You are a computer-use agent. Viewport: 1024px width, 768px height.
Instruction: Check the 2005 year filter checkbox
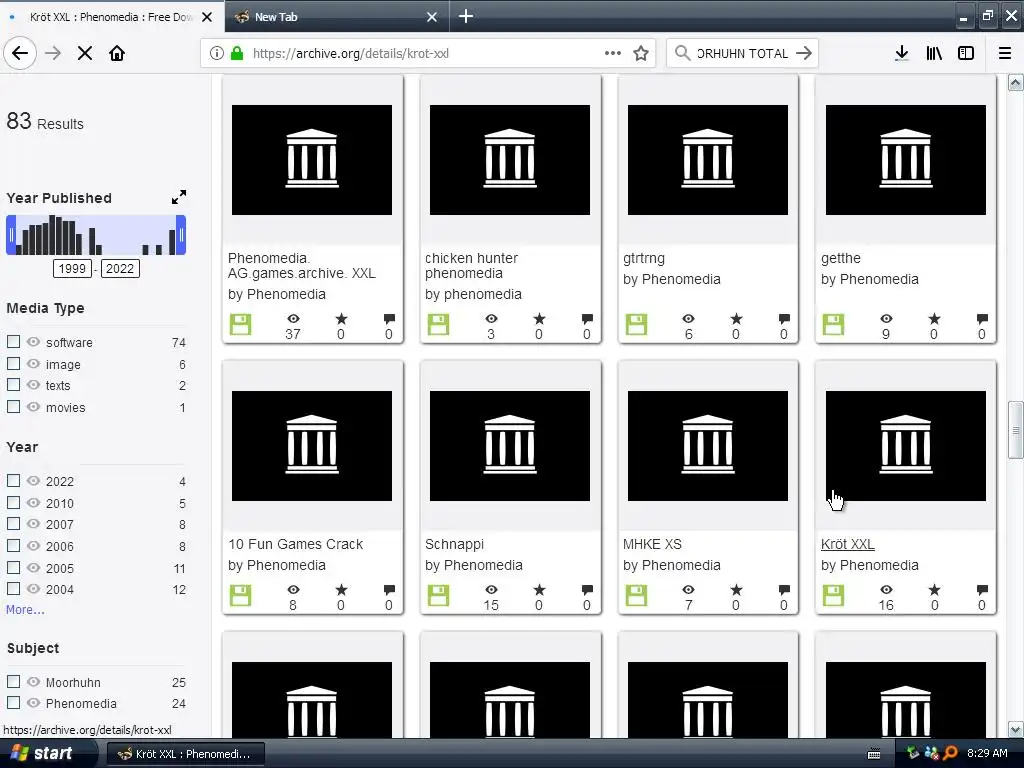[x=13, y=567]
